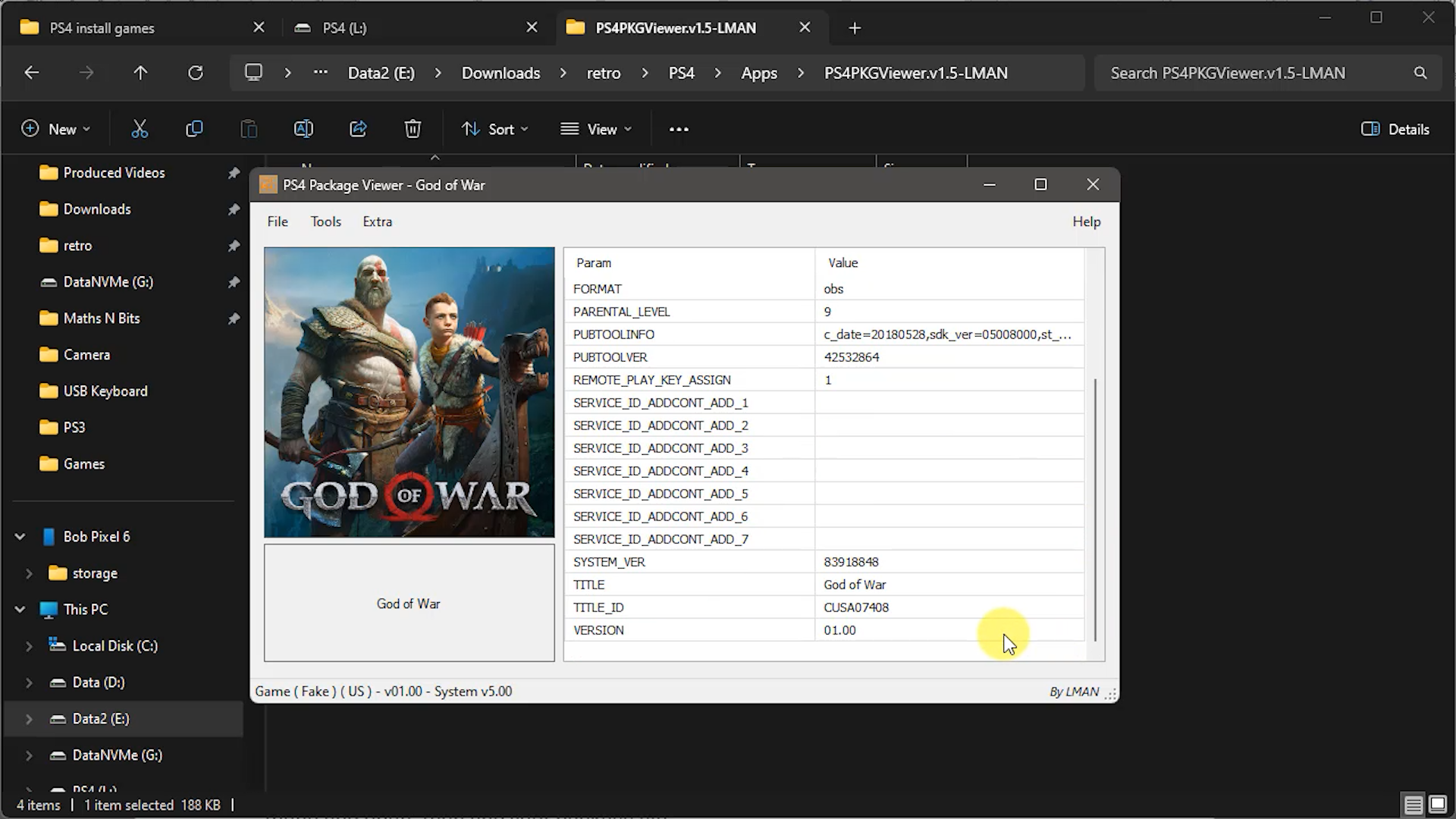This screenshot has height=819, width=1456.
Task: Navigate to Apps via the breadcrumb
Action: [x=758, y=73]
